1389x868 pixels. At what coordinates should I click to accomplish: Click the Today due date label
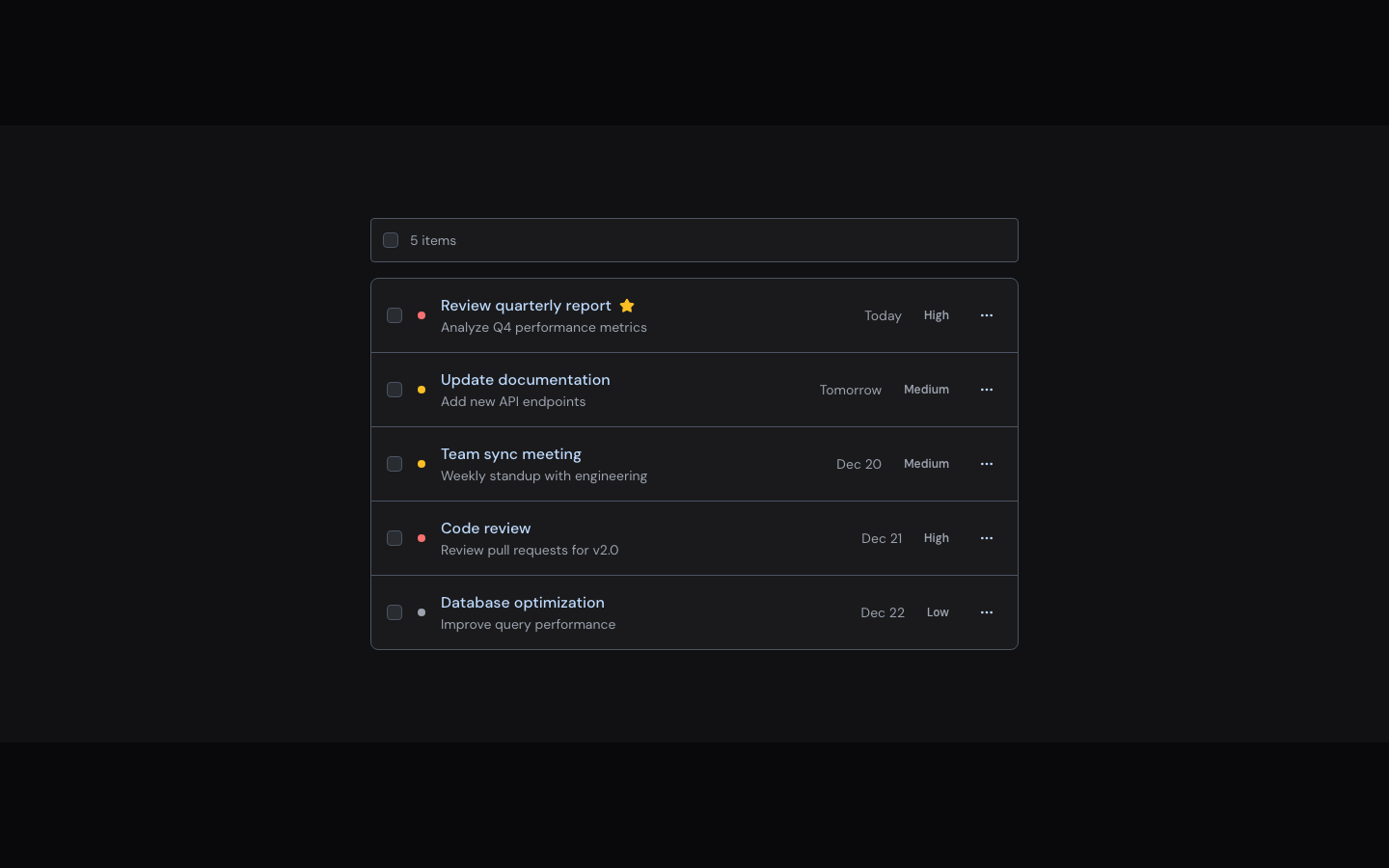883,315
